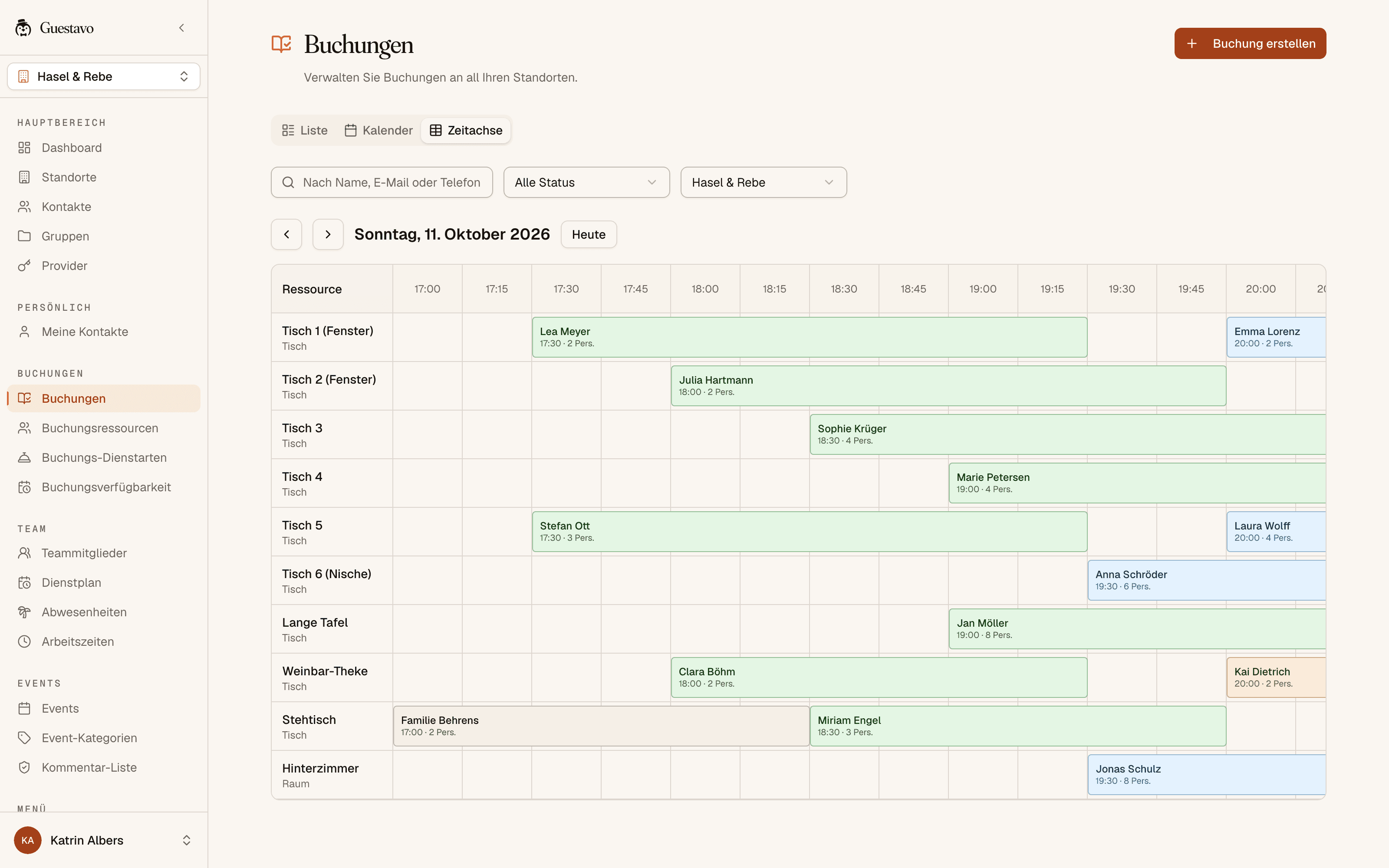Open Provider in the sidebar
This screenshot has width=1389, height=868.
(104, 266)
